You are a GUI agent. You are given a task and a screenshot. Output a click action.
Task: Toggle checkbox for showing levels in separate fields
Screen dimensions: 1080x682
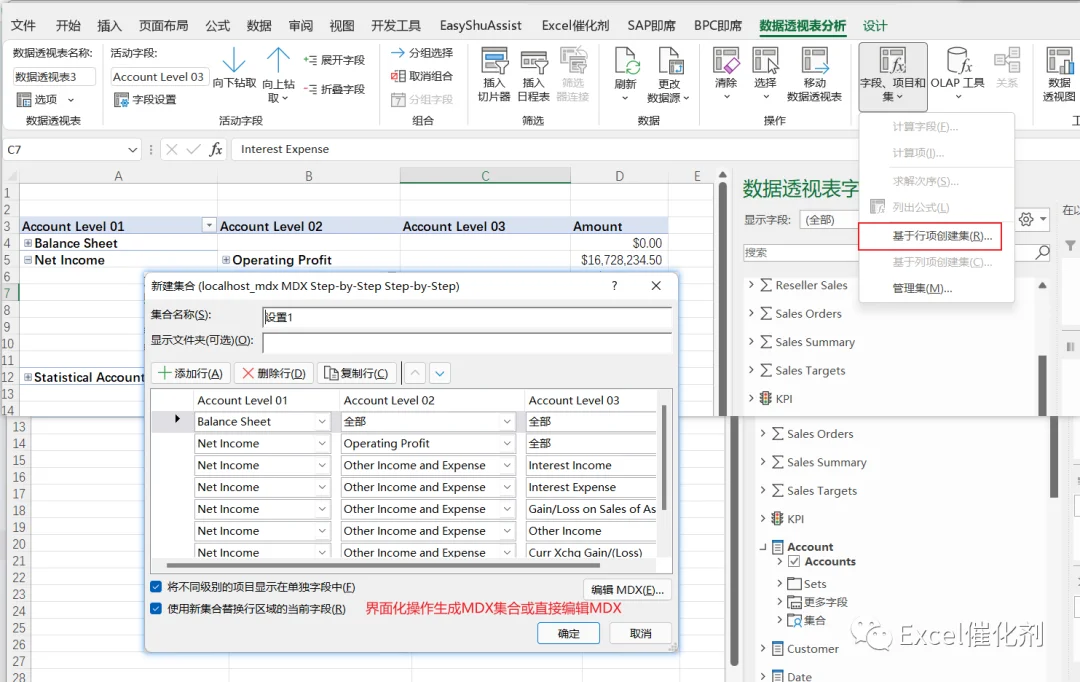pyautogui.click(x=156, y=587)
